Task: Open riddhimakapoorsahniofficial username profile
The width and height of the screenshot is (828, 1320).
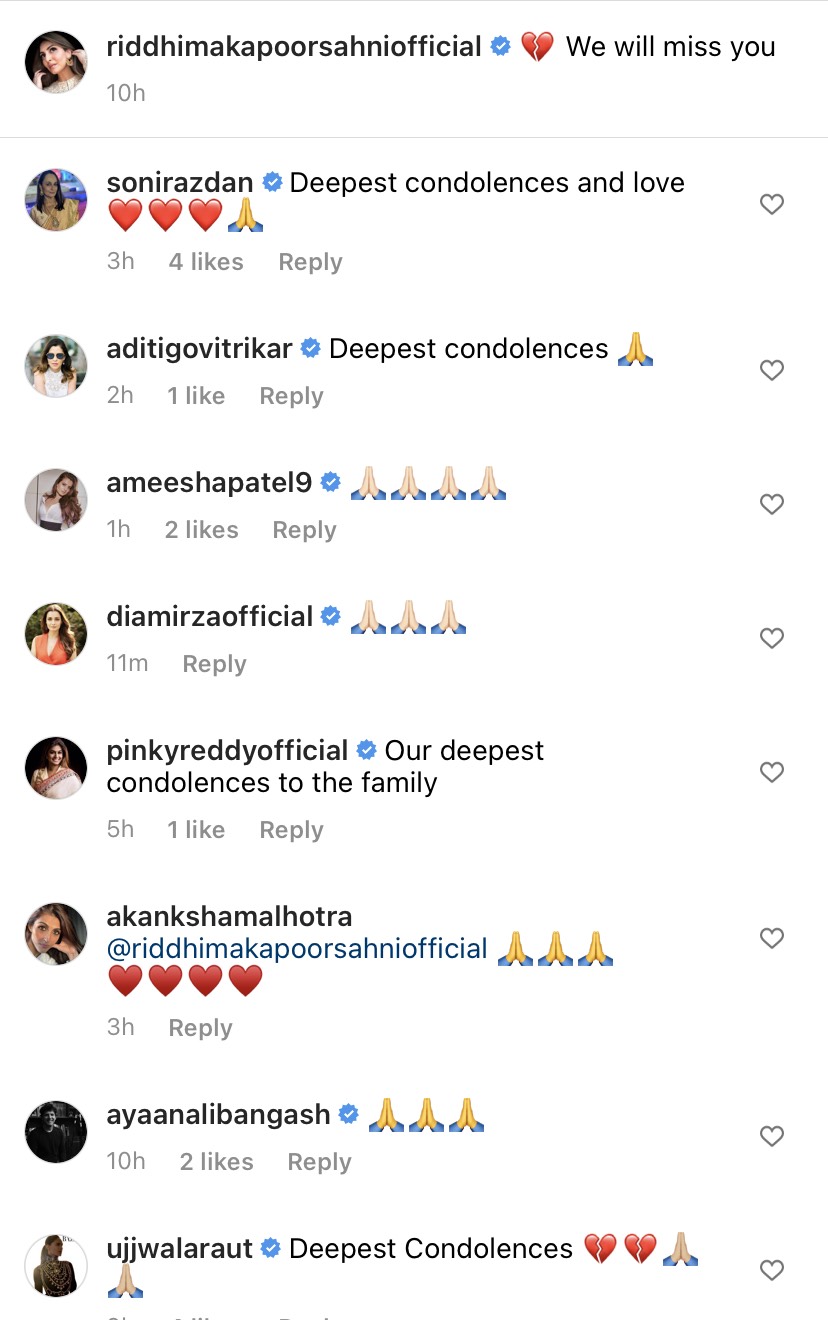Action: [x=294, y=47]
